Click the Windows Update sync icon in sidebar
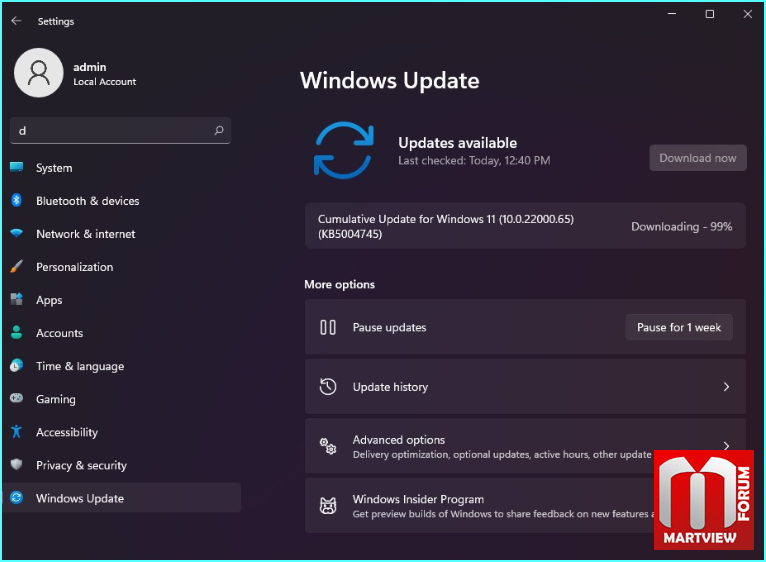 tap(16, 497)
